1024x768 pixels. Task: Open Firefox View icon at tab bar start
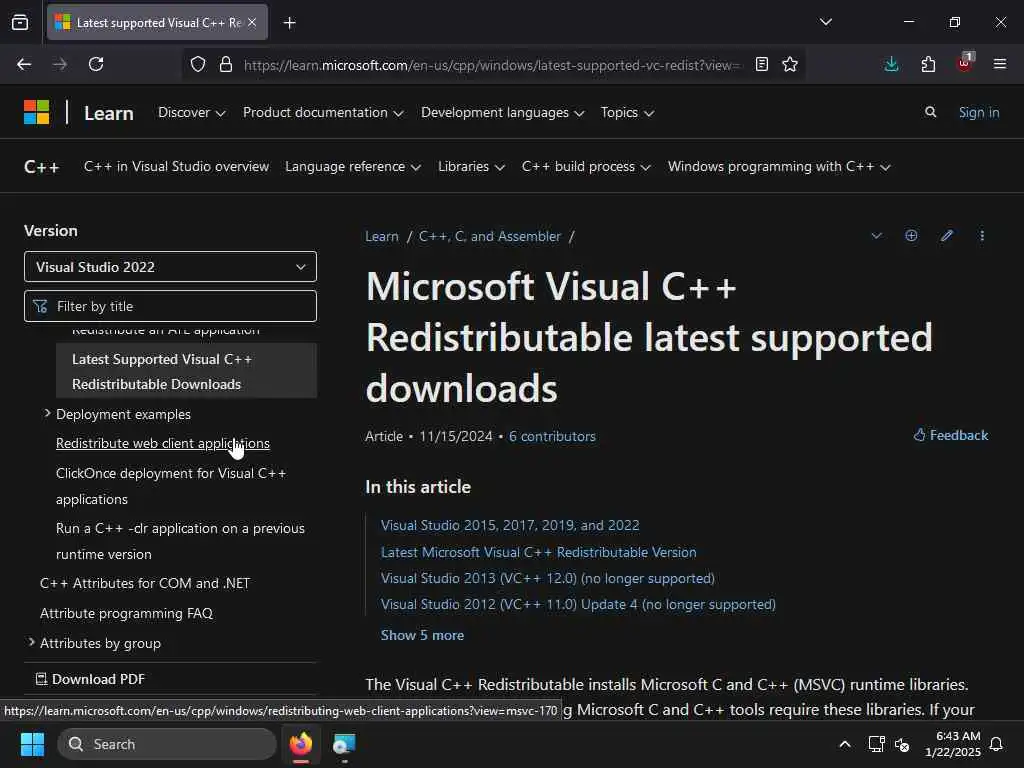[x=20, y=22]
